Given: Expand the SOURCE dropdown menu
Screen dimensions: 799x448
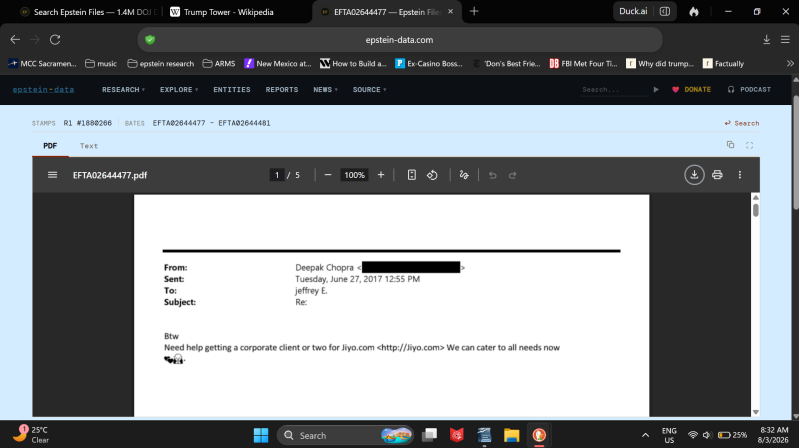Looking at the screenshot, I should (x=369, y=90).
